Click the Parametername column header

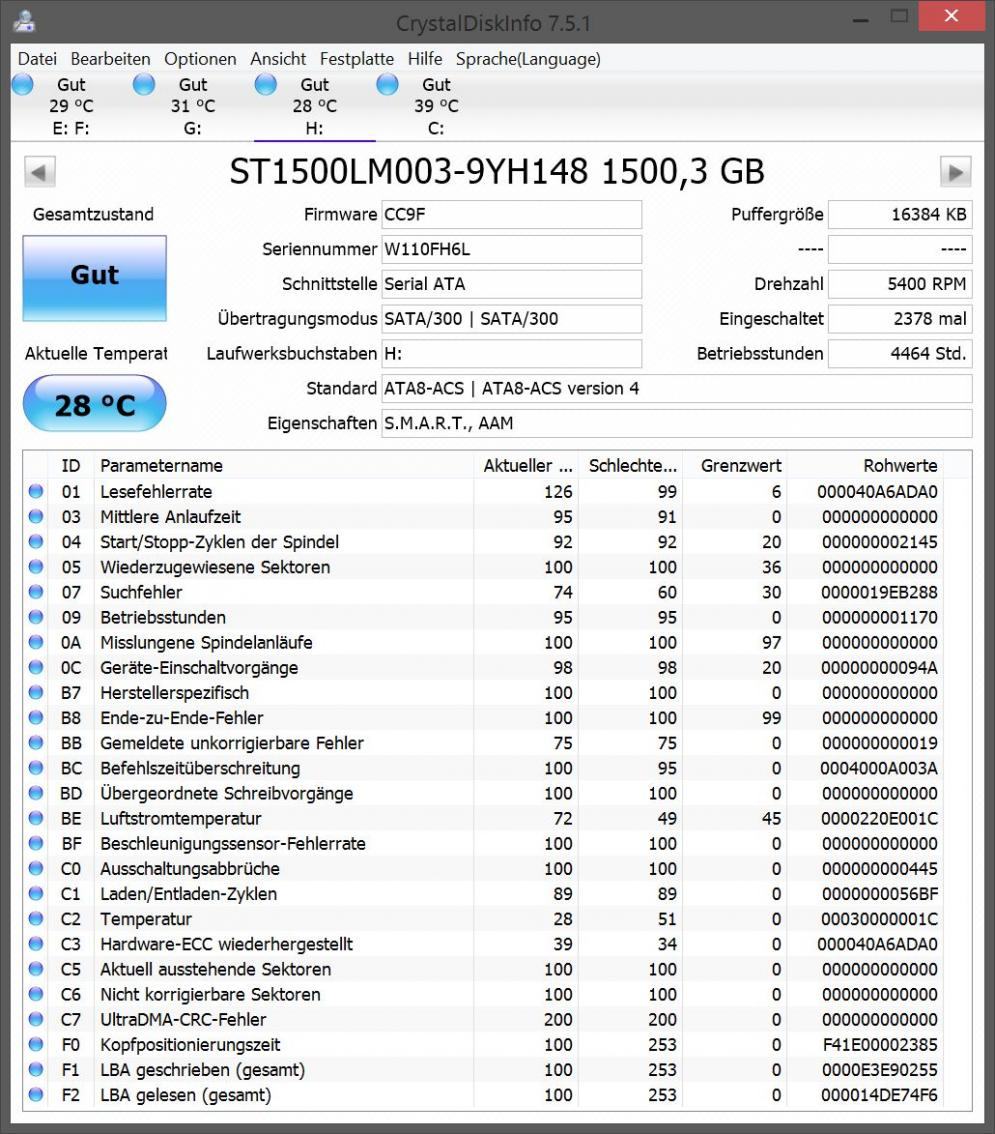click(283, 466)
